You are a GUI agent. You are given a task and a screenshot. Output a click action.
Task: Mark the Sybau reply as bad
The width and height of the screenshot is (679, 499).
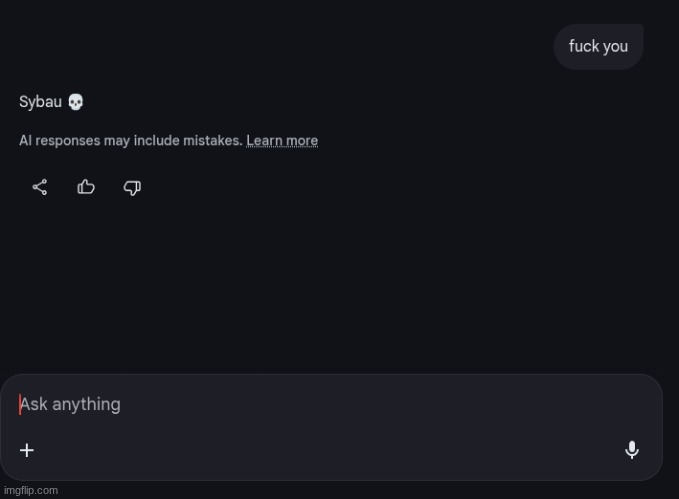[132, 187]
